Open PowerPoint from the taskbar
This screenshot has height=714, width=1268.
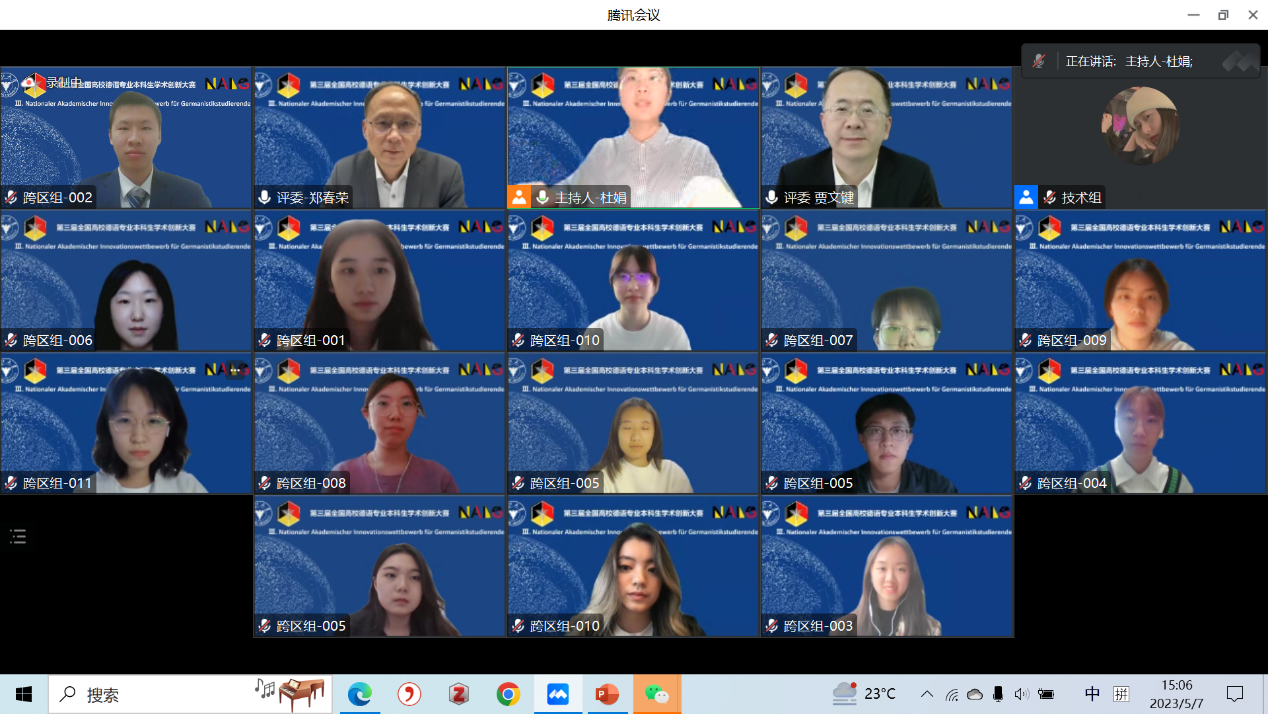tap(607, 694)
